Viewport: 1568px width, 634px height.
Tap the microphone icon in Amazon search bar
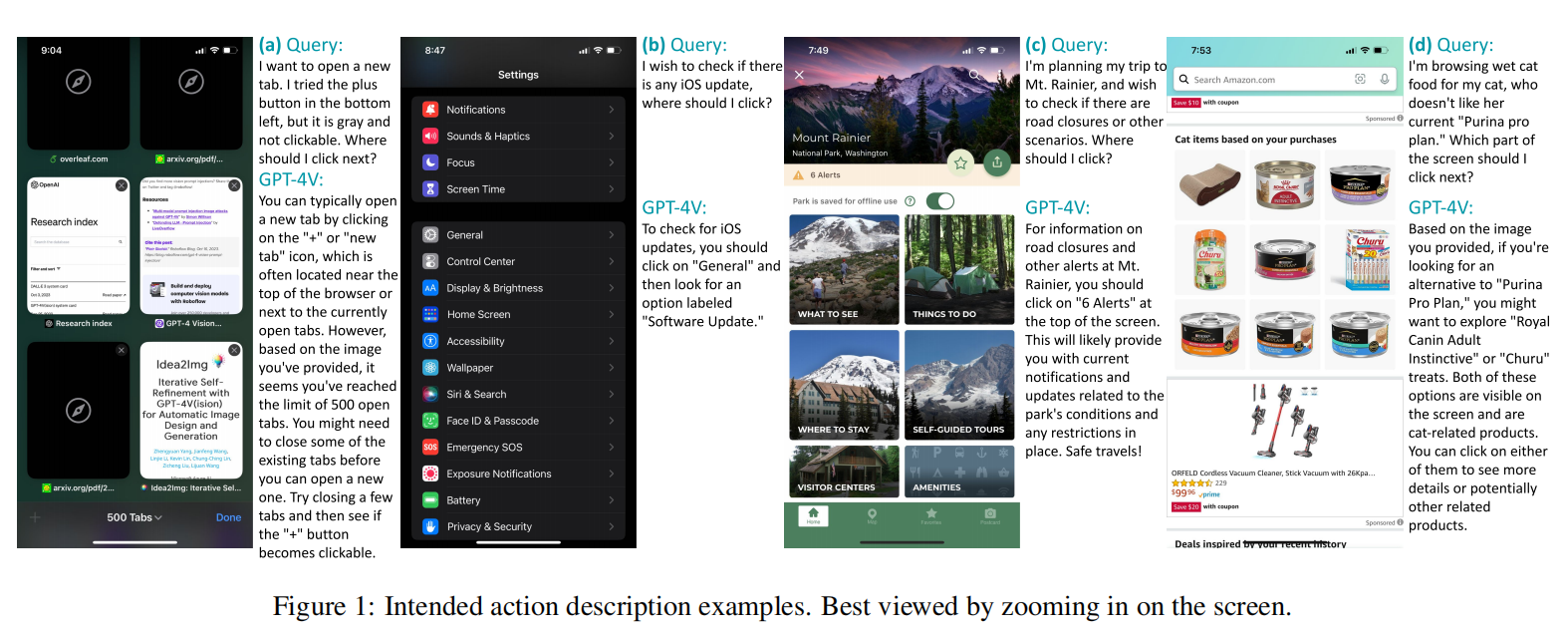pyautogui.click(x=1385, y=79)
